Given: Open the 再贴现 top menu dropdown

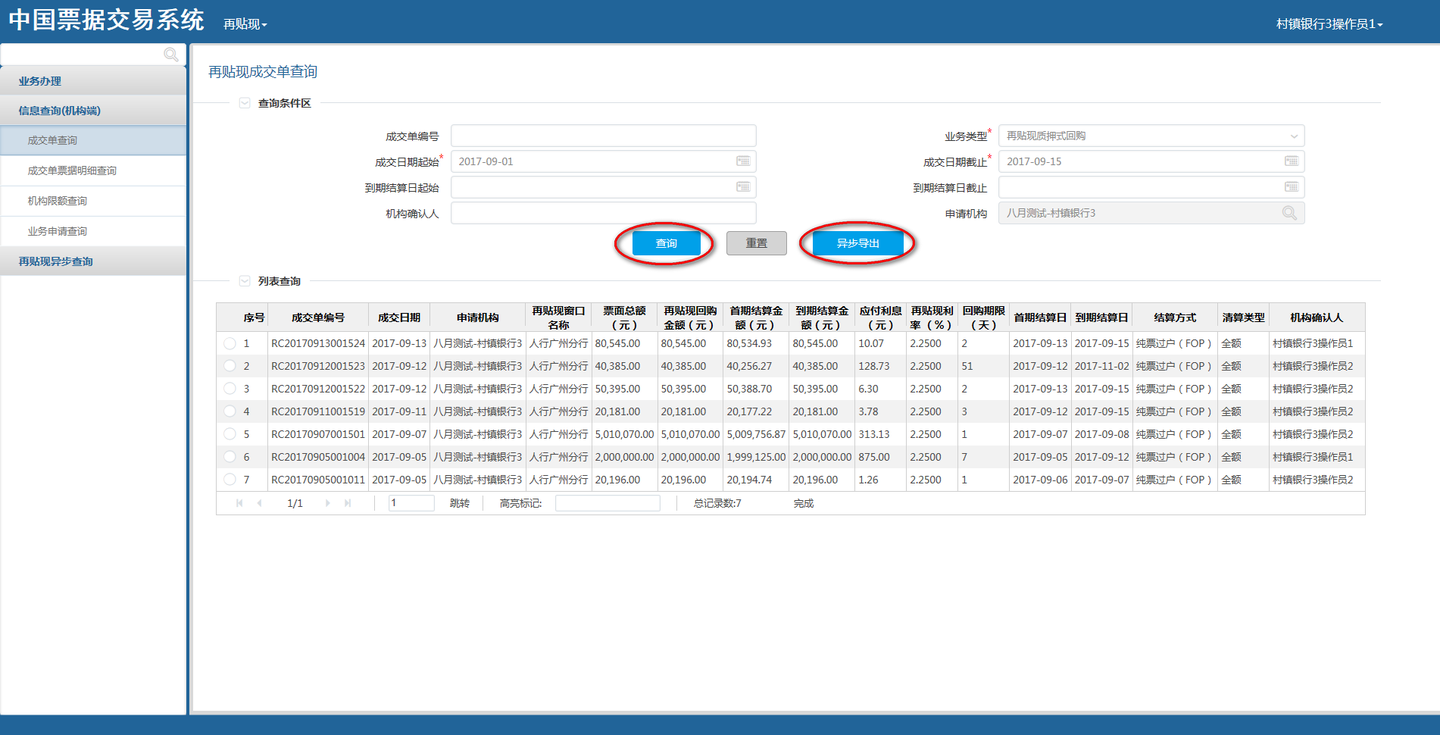Looking at the screenshot, I should pos(245,23).
